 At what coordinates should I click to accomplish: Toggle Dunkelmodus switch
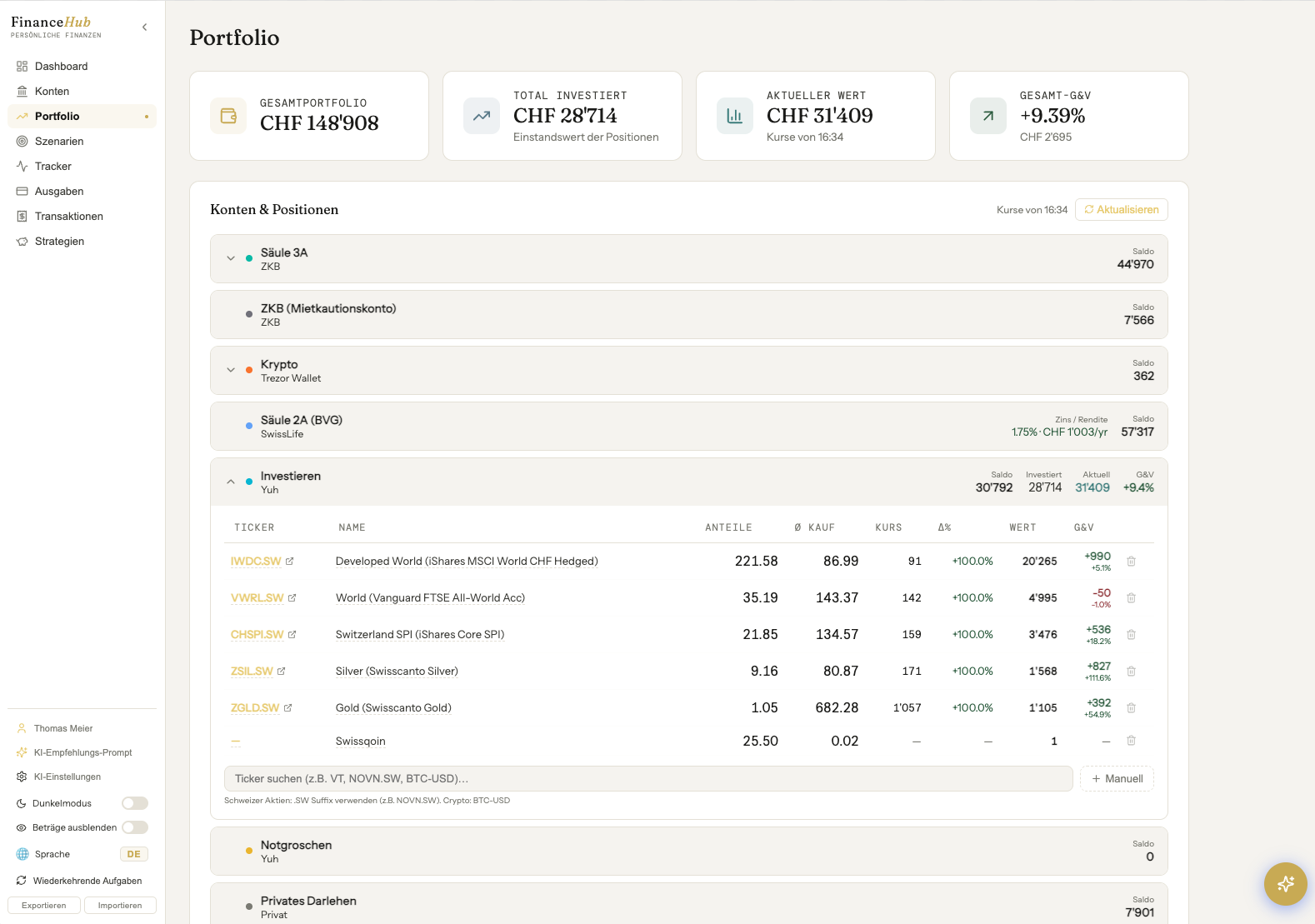tap(135, 803)
